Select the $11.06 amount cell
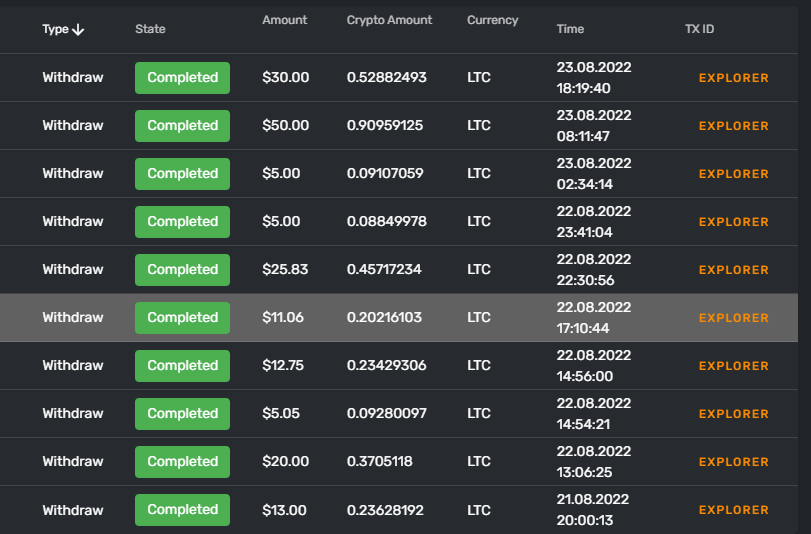The width and height of the screenshot is (811, 534). [x=283, y=318]
